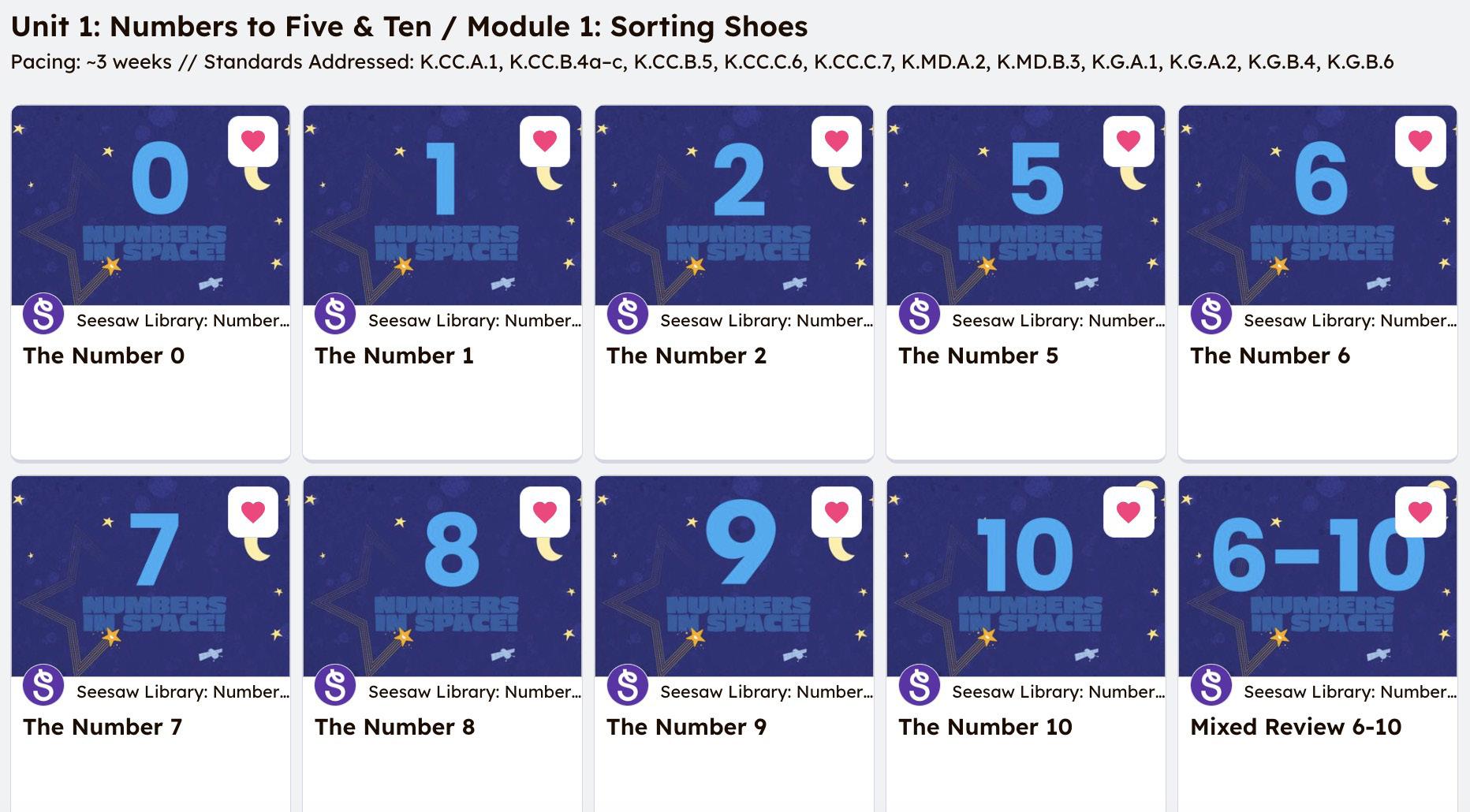
Task: Unfavorite The Number 2 activity heart
Action: [x=837, y=141]
